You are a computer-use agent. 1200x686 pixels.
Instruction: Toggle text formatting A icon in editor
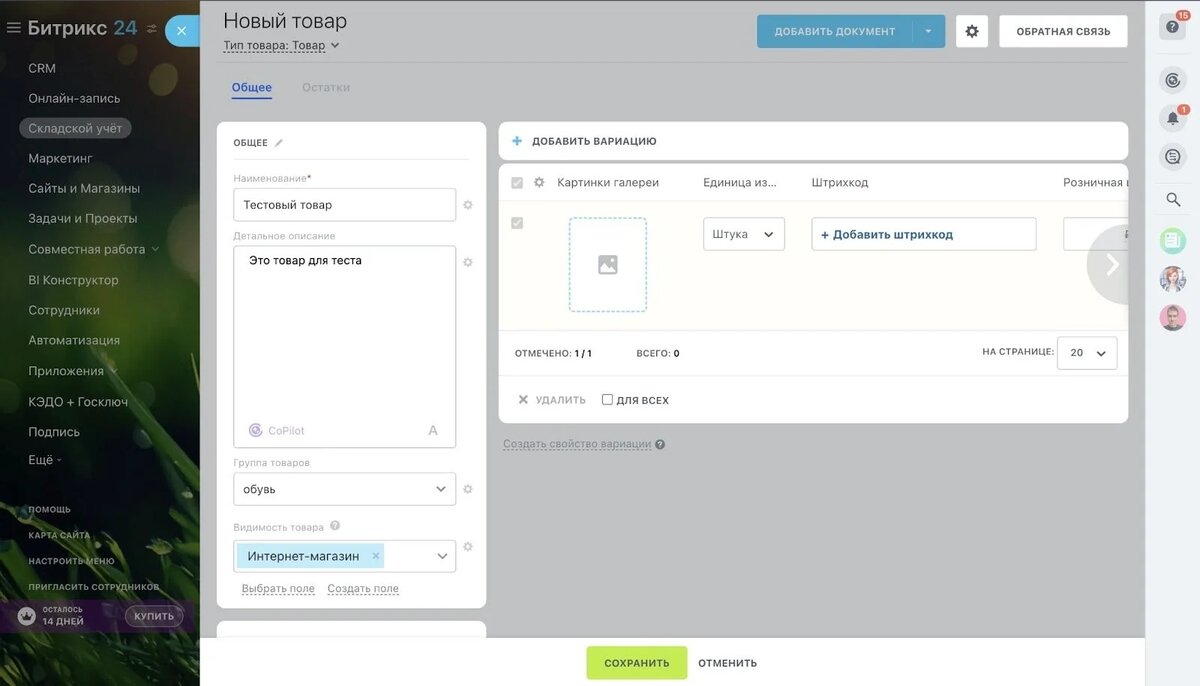point(433,430)
